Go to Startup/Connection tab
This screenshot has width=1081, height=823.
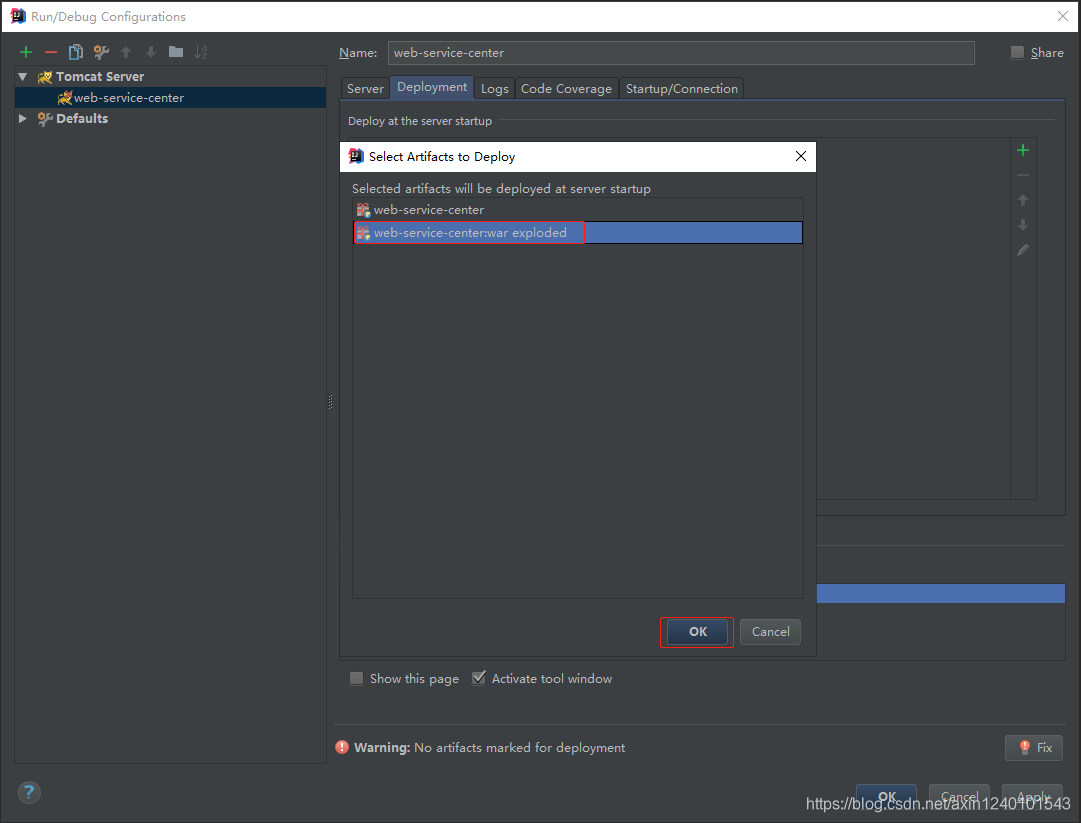click(682, 88)
